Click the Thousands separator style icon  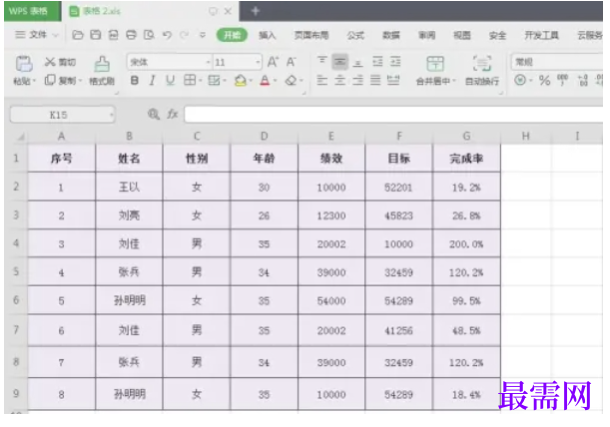[x=563, y=80]
